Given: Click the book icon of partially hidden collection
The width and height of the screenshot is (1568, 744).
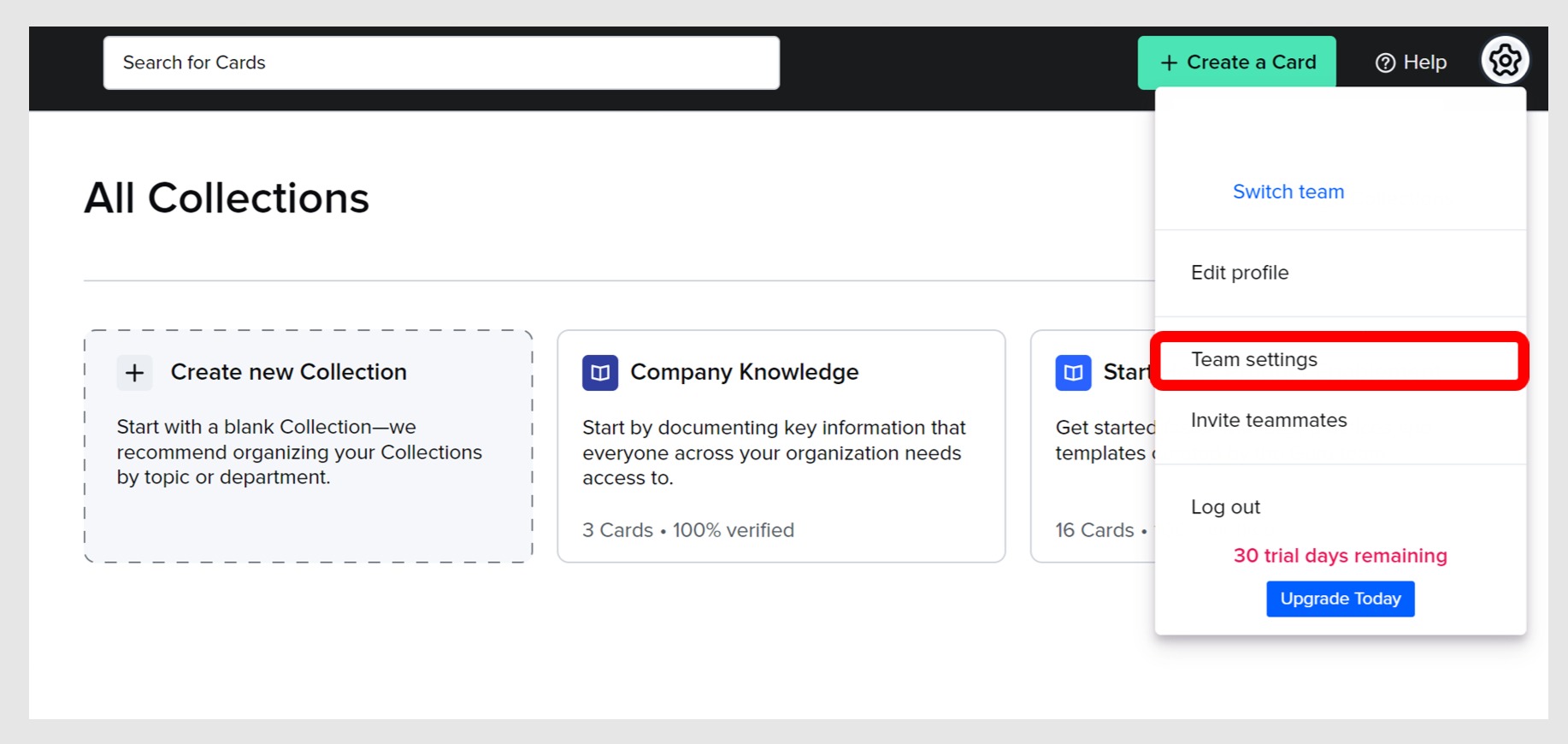Looking at the screenshot, I should tap(1073, 373).
